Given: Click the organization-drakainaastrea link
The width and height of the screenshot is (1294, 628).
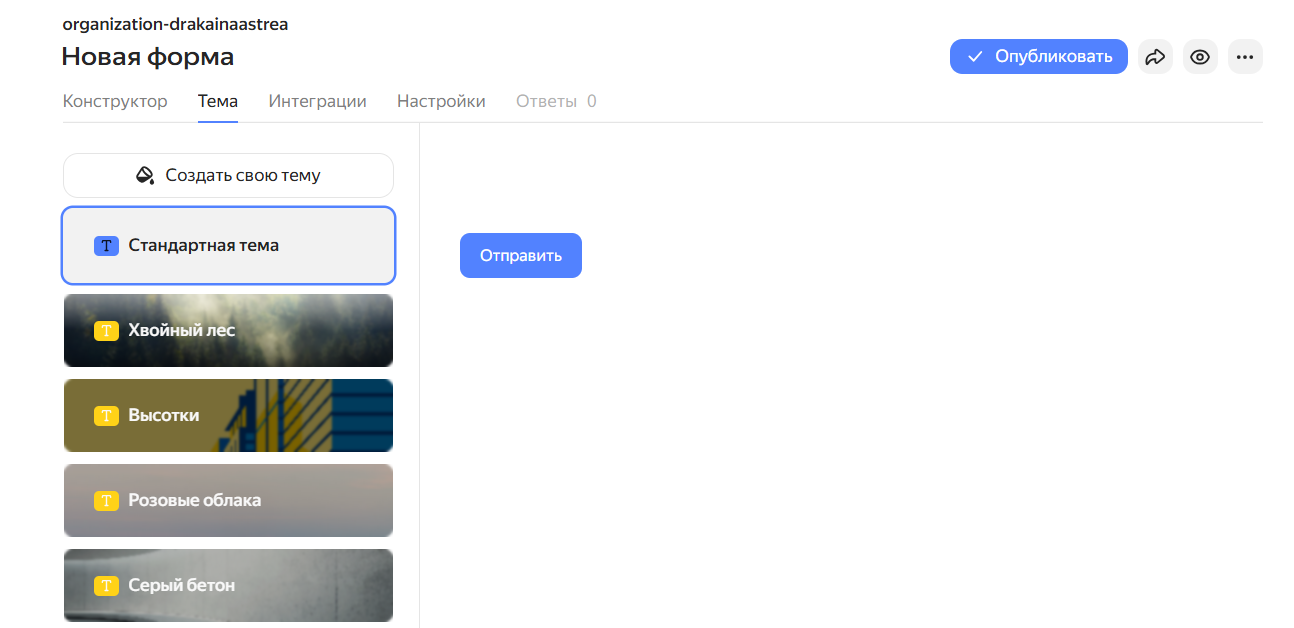Looking at the screenshot, I should [x=175, y=25].
